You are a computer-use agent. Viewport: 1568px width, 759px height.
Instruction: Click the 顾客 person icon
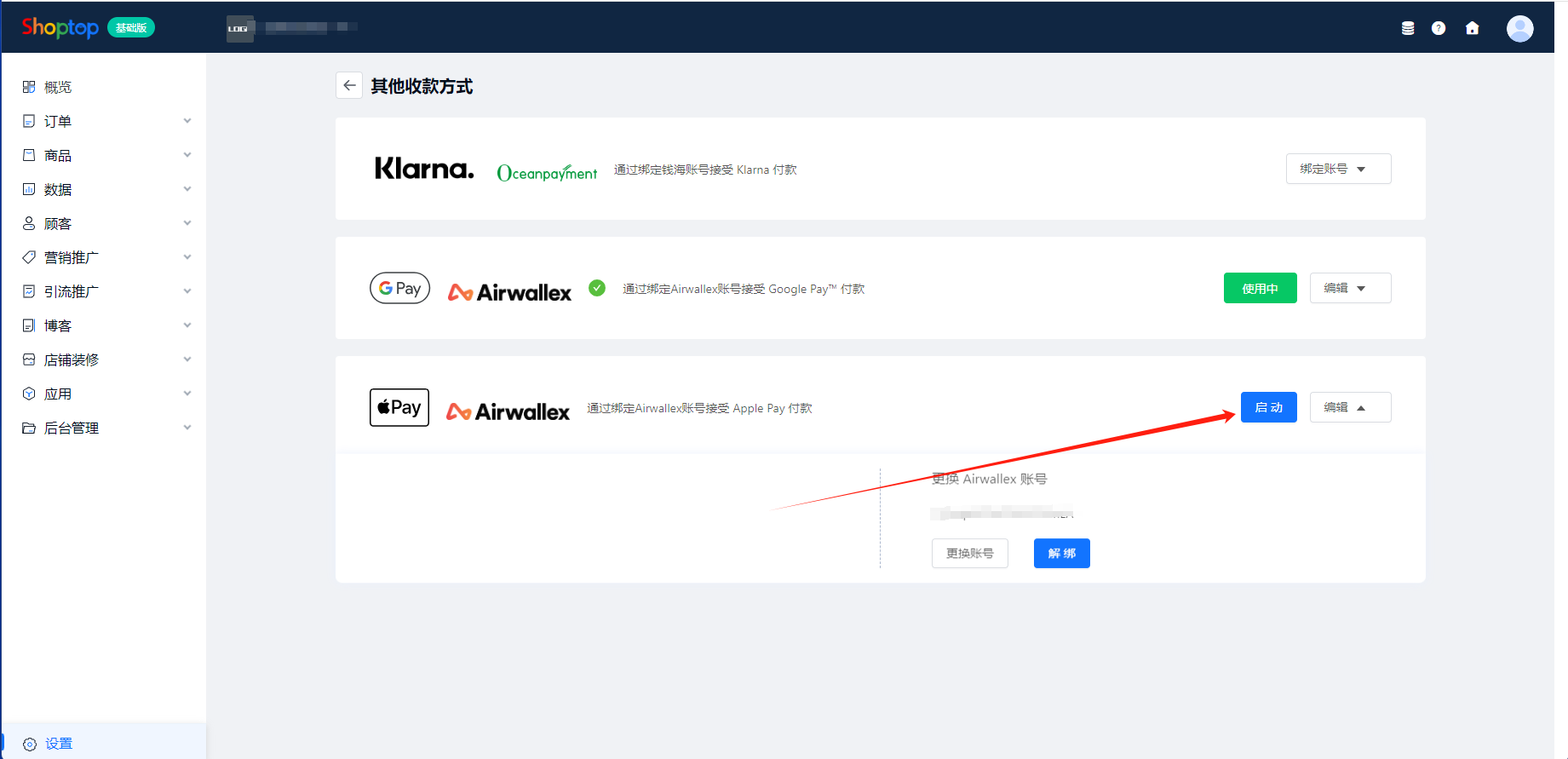click(29, 223)
